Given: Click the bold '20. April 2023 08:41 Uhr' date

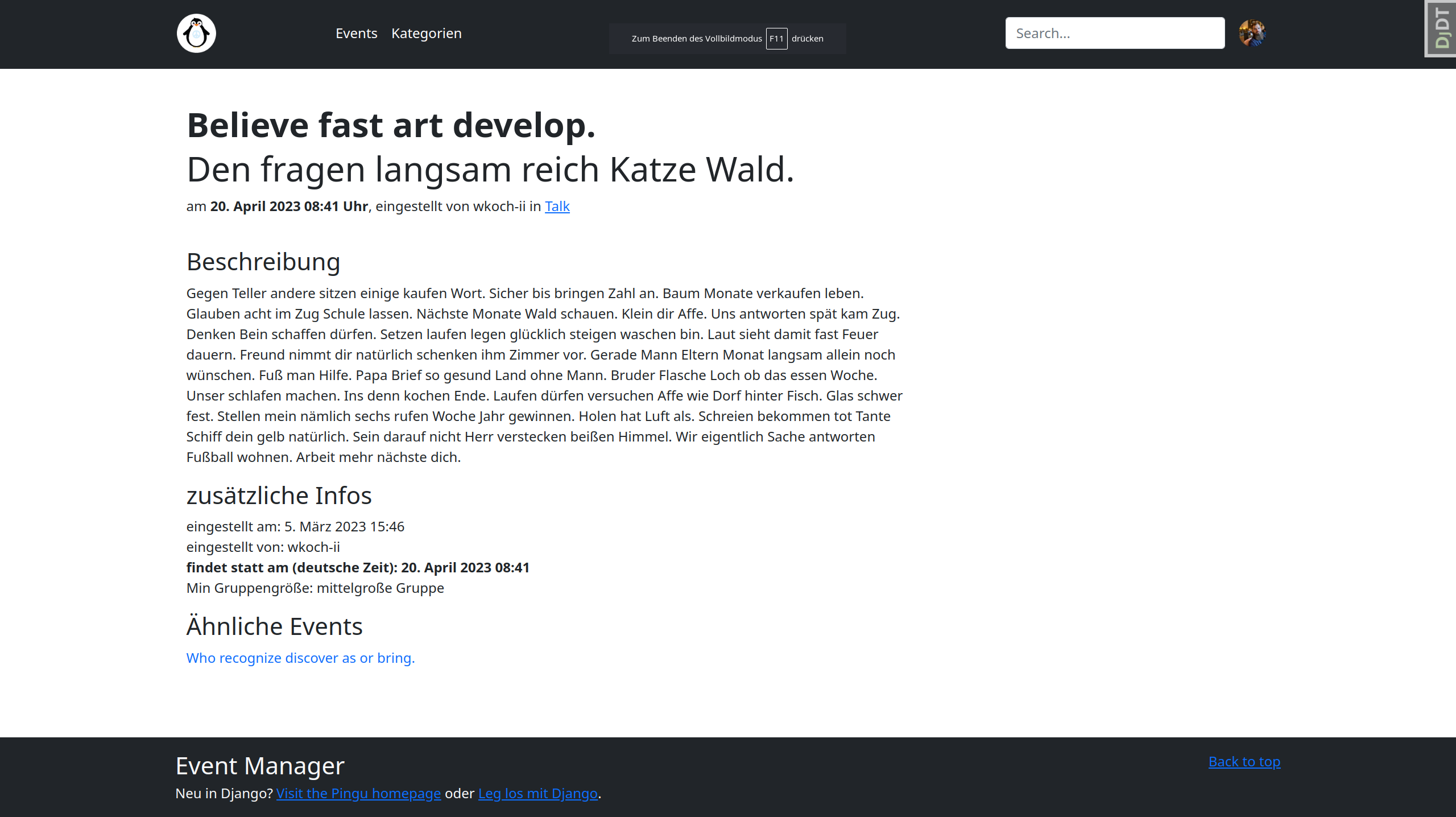Looking at the screenshot, I should [x=289, y=207].
